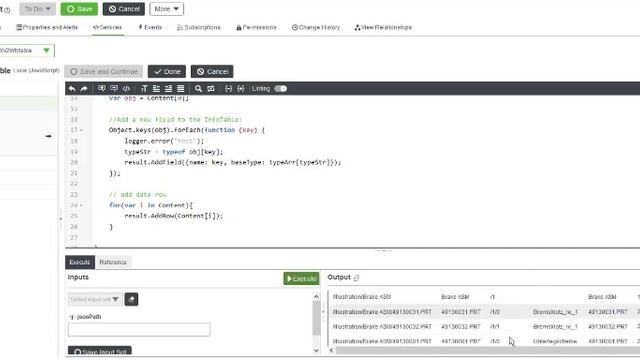Open the Subscriptions tab
This screenshot has width=640, height=360.
198,27
